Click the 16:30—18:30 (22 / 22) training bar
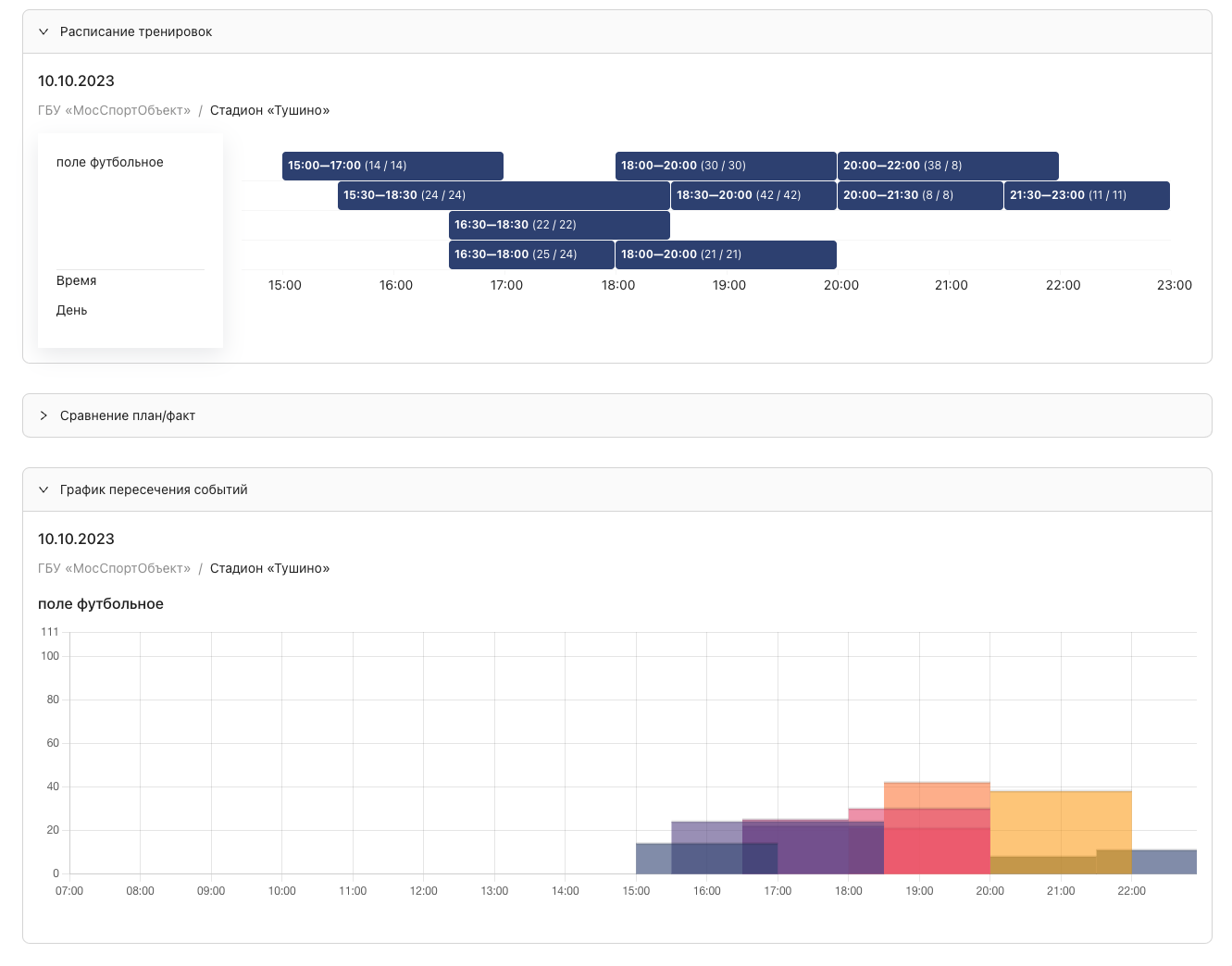Viewport: 1232px width, 966px height. click(559, 225)
